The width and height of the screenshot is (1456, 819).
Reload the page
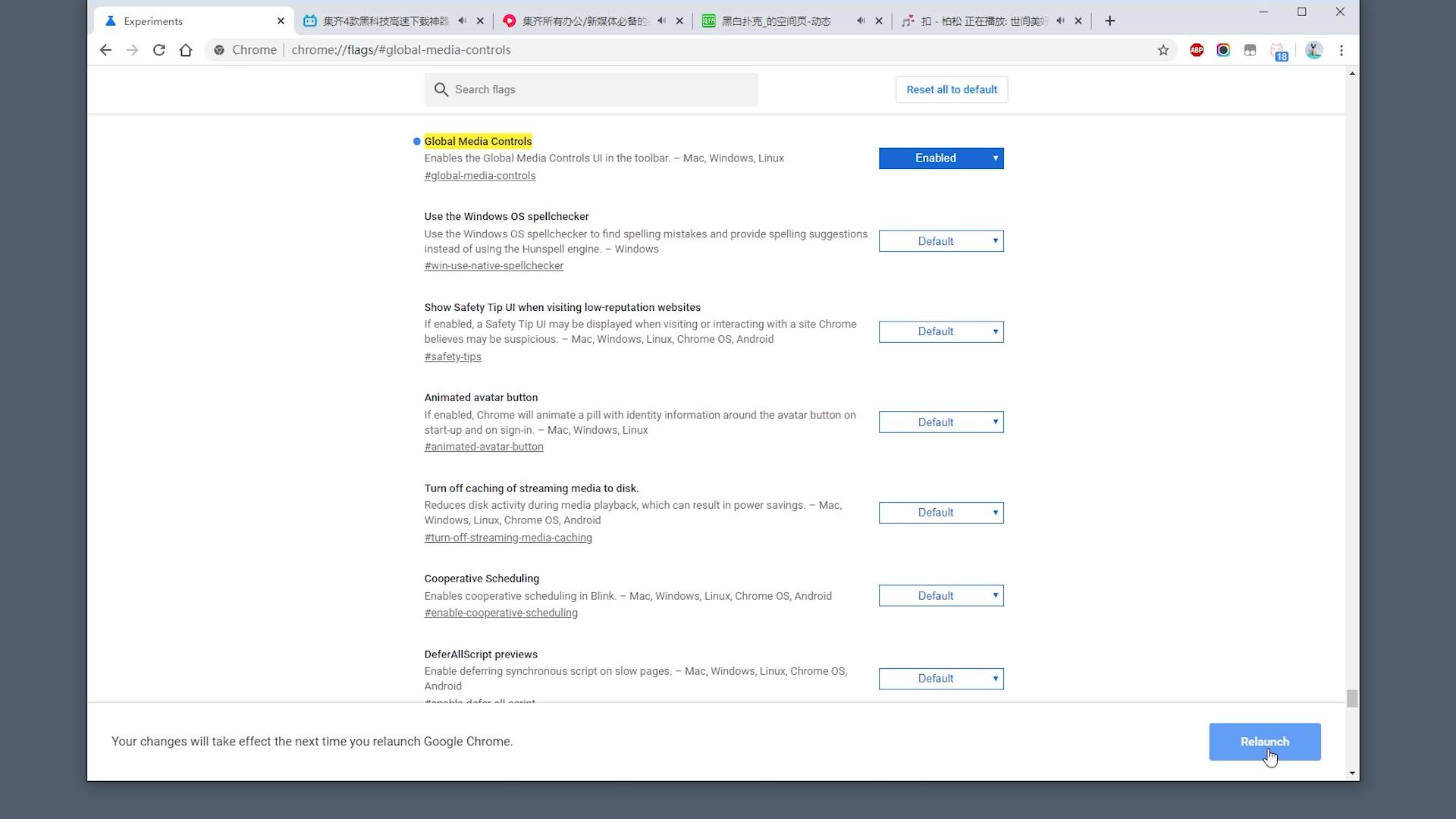[158, 50]
